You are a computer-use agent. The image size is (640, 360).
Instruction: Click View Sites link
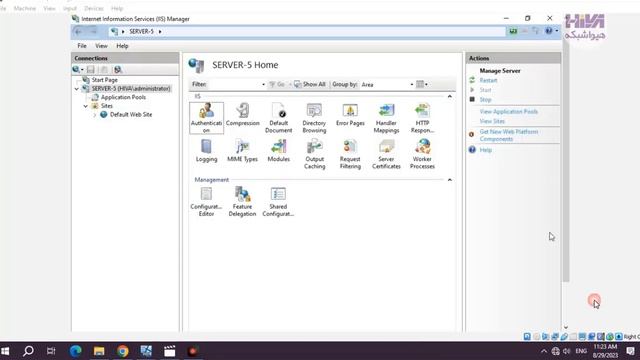pos(492,121)
